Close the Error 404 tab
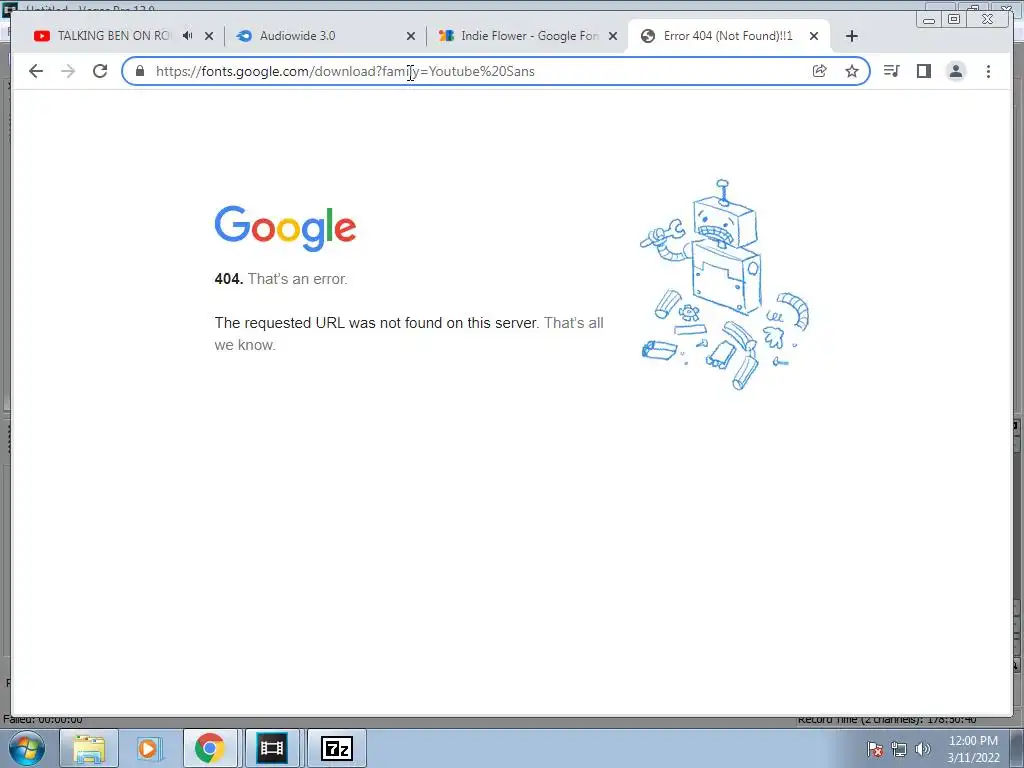Screen dimensions: 1024x768 pyautogui.click(x=814, y=36)
